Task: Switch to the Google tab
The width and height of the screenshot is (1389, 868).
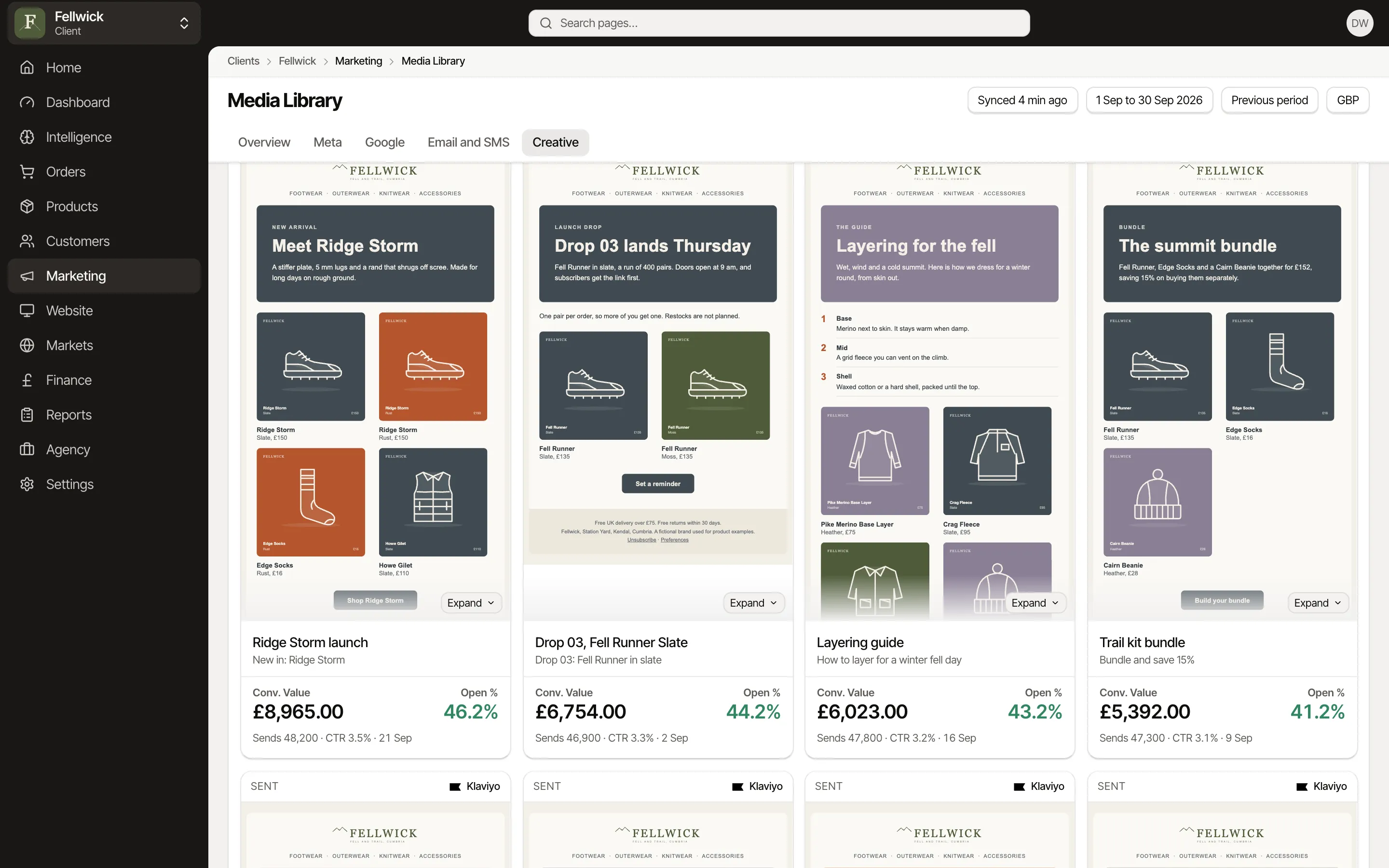Action: pyautogui.click(x=384, y=142)
